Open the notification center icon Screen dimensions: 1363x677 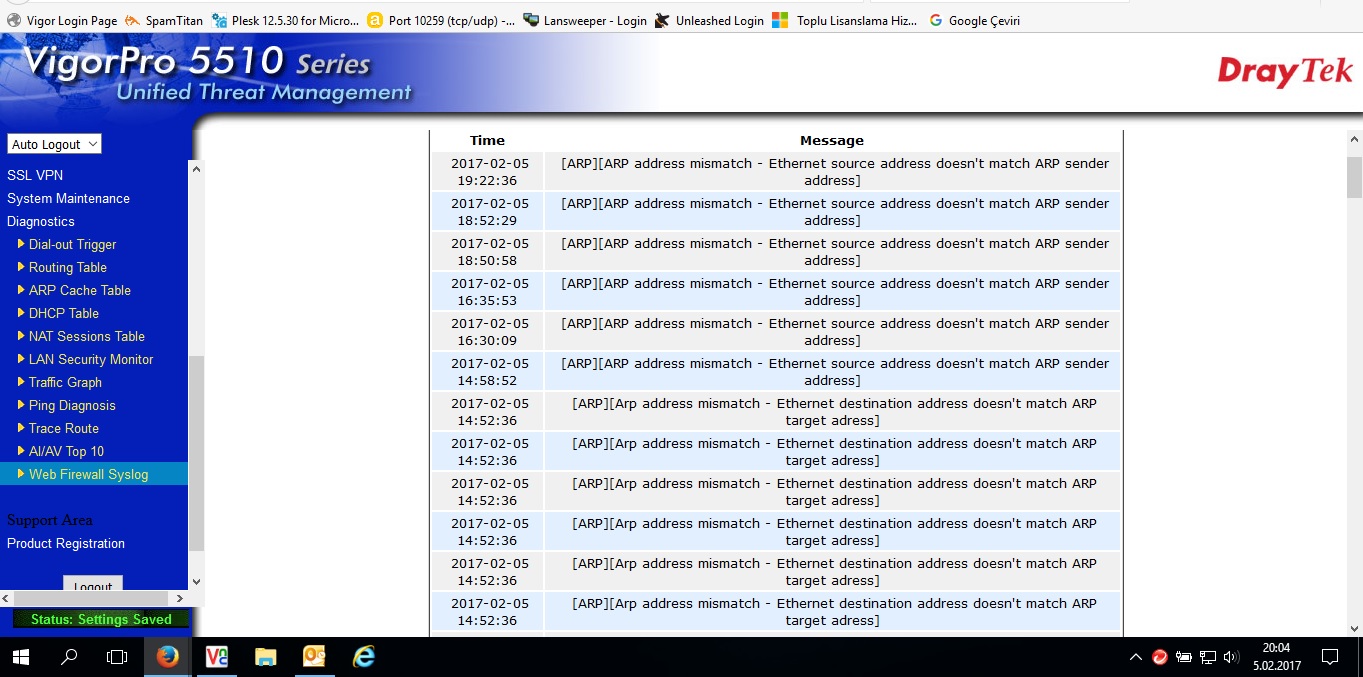1329,657
